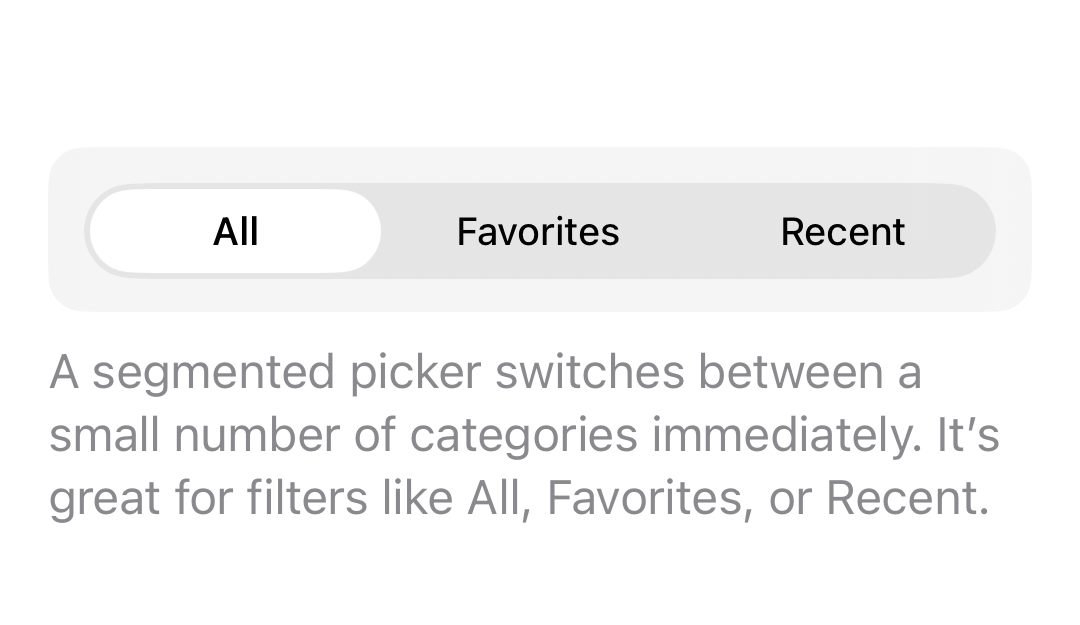Filter the list by Favorites
This screenshot has width=1080, height=625.
tap(538, 232)
